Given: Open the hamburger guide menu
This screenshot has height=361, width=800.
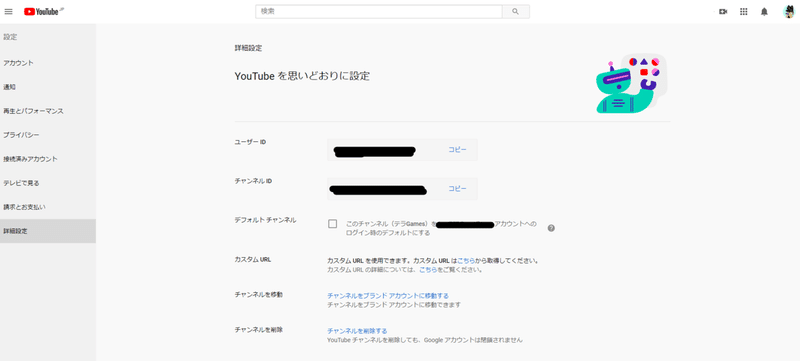Looking at the screenshot, I should [x=9, y=12].
